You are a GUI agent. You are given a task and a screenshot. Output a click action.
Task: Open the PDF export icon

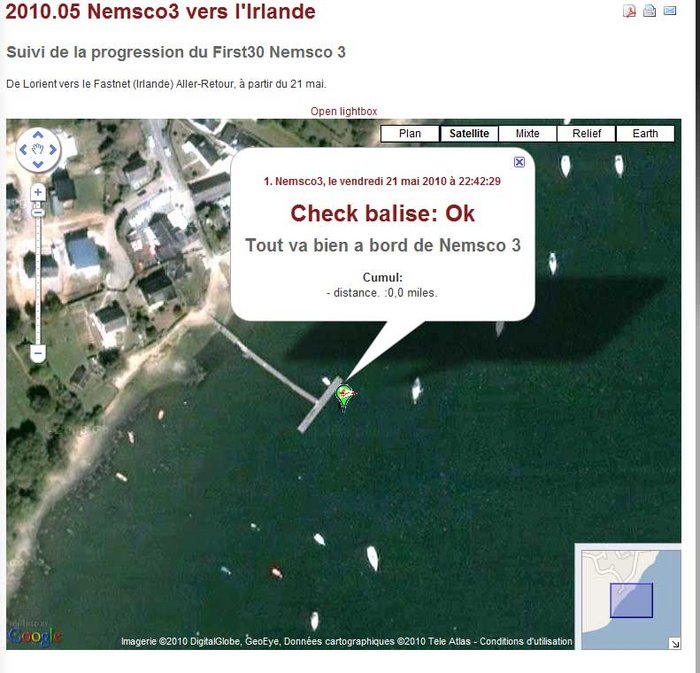[629, 11]
